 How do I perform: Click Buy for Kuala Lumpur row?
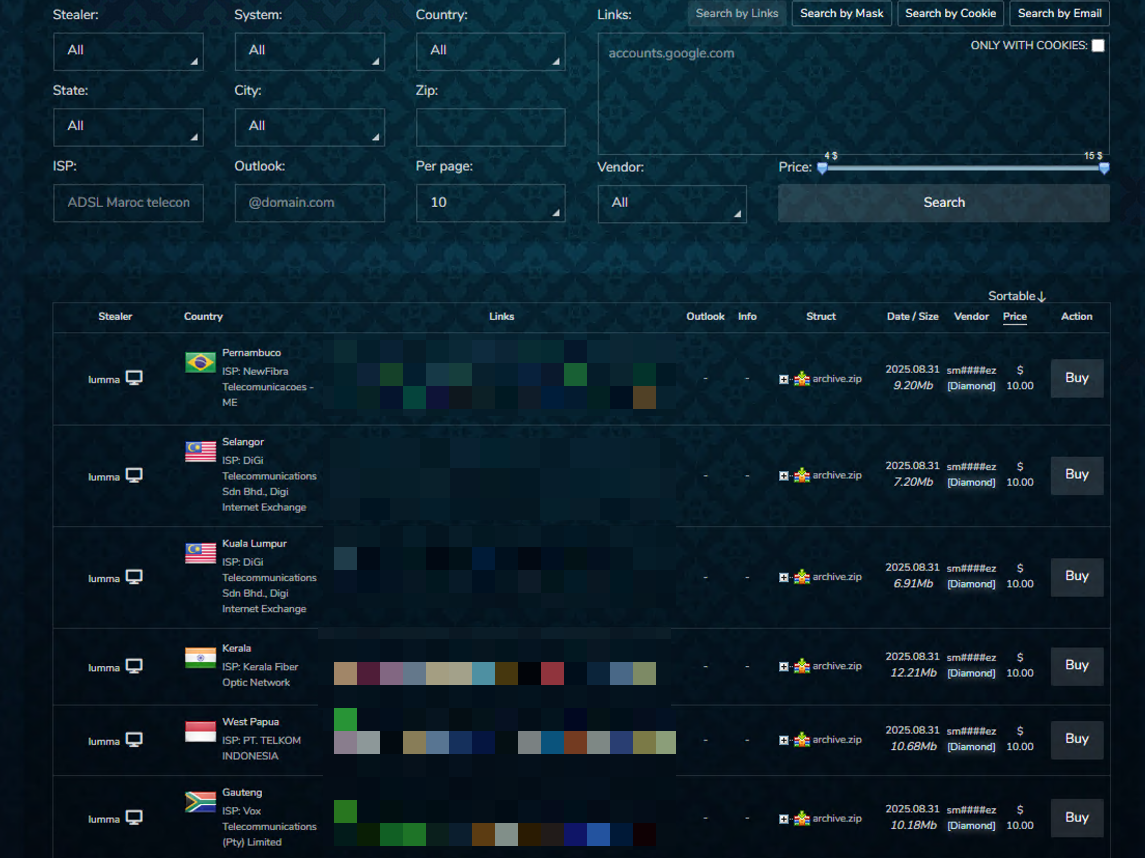pyautogui.click(x=1076, y=576)
